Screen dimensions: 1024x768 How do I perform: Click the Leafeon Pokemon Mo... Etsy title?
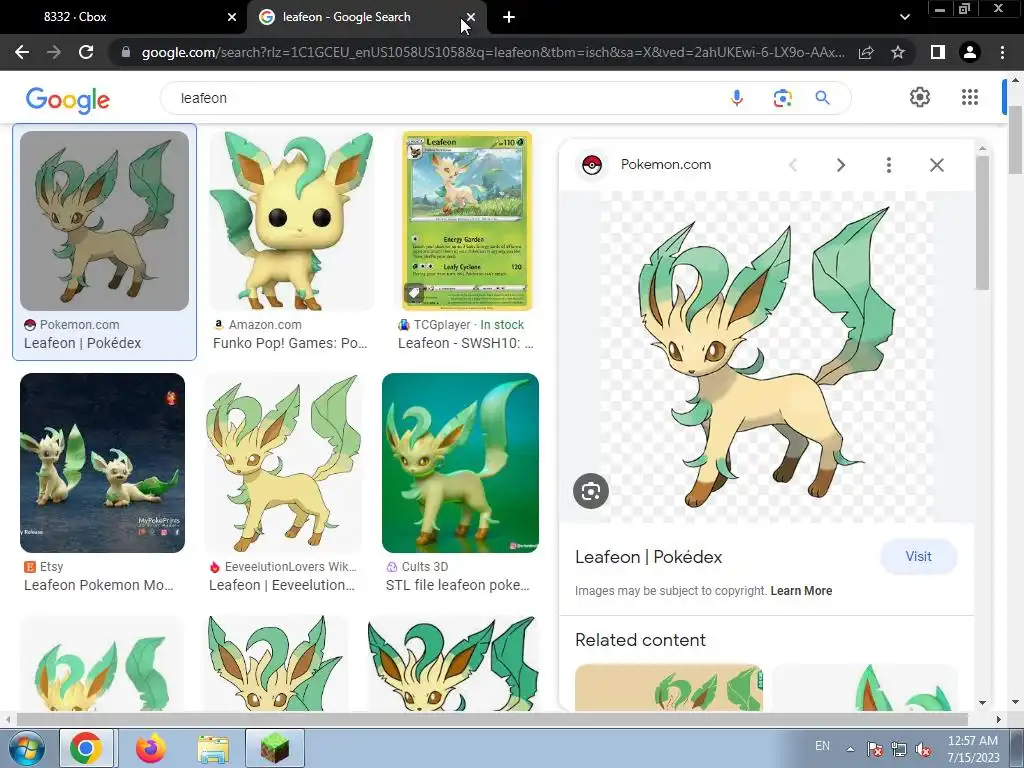coord(99,585)
